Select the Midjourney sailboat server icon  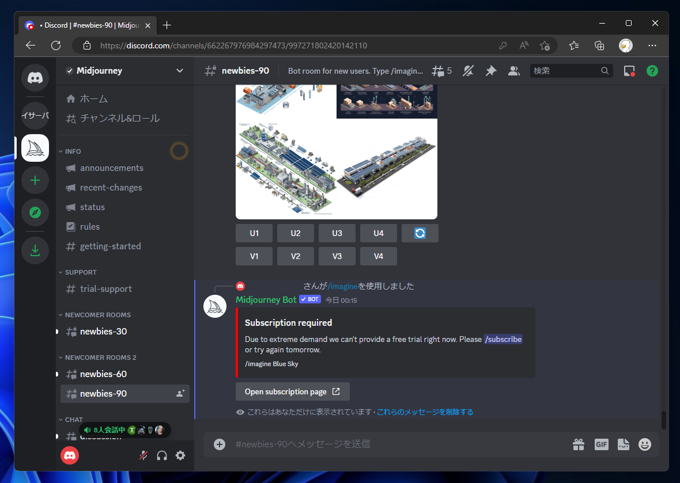coord(35,148)
